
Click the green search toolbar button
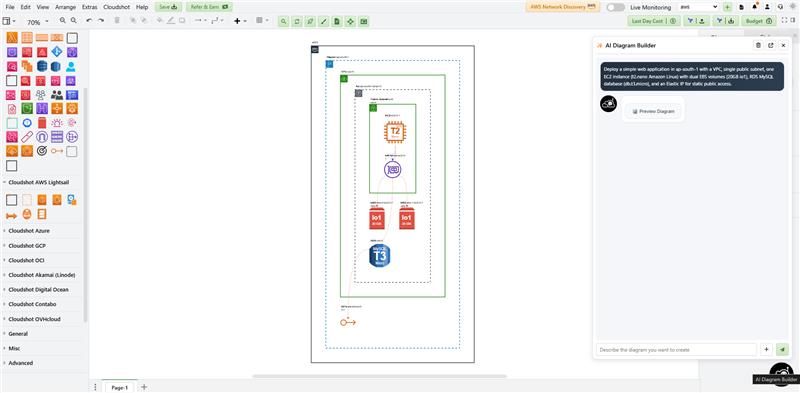pos(284,21)
